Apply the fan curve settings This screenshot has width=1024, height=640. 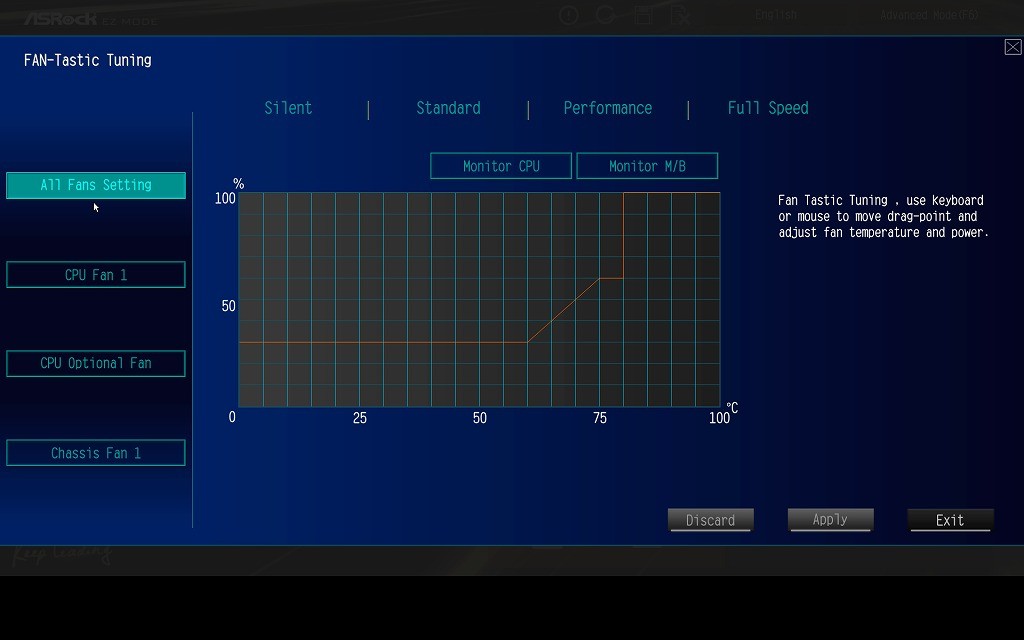(x=830, y=520)
